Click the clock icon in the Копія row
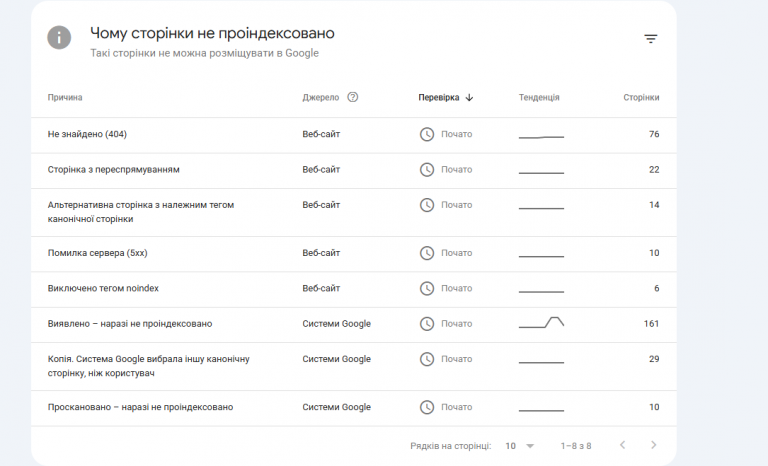The height and width of the screenshot is (466, 768). [x=427, y=359]
